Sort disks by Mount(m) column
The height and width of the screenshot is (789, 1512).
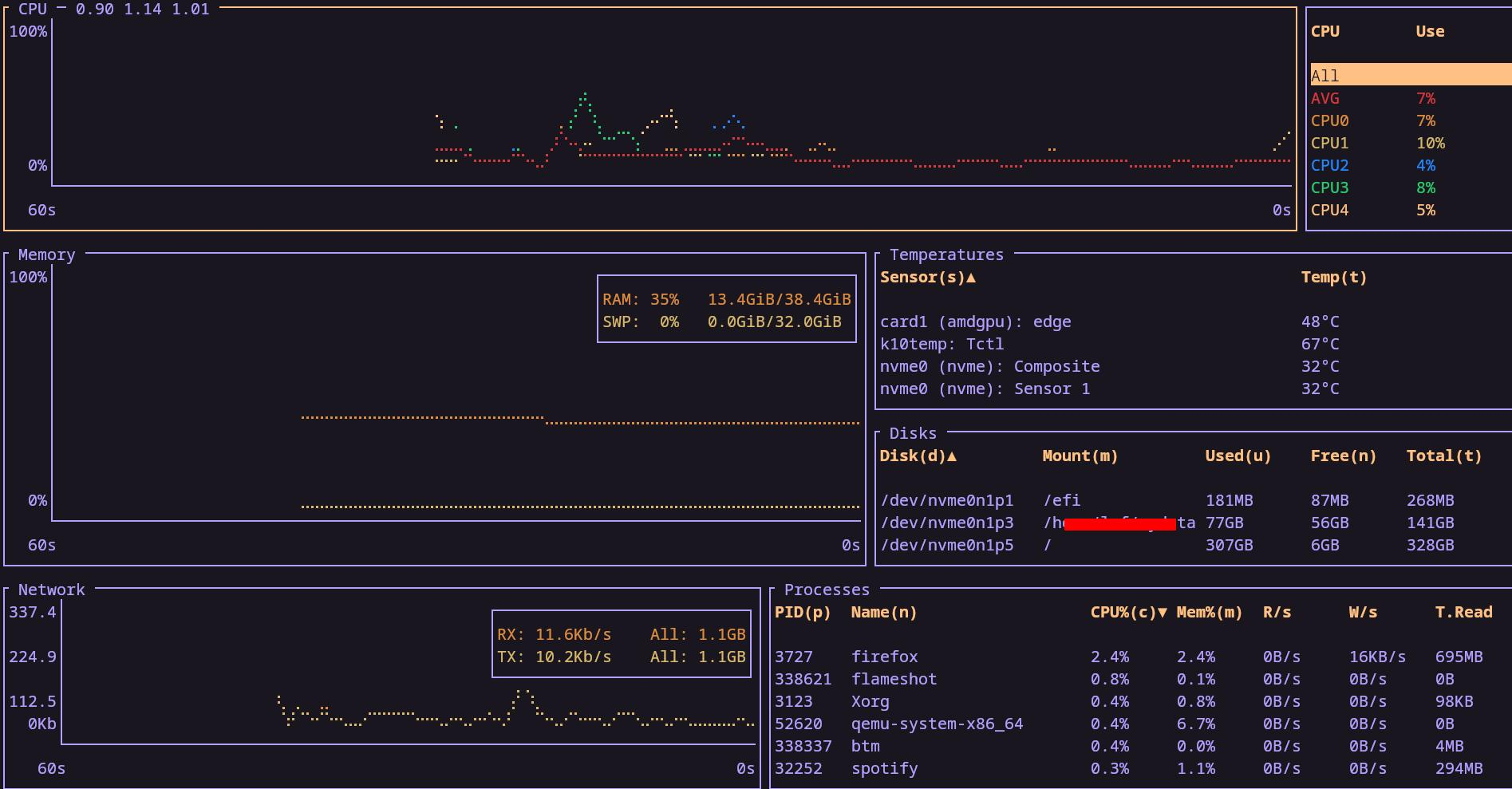point(1080,456)
